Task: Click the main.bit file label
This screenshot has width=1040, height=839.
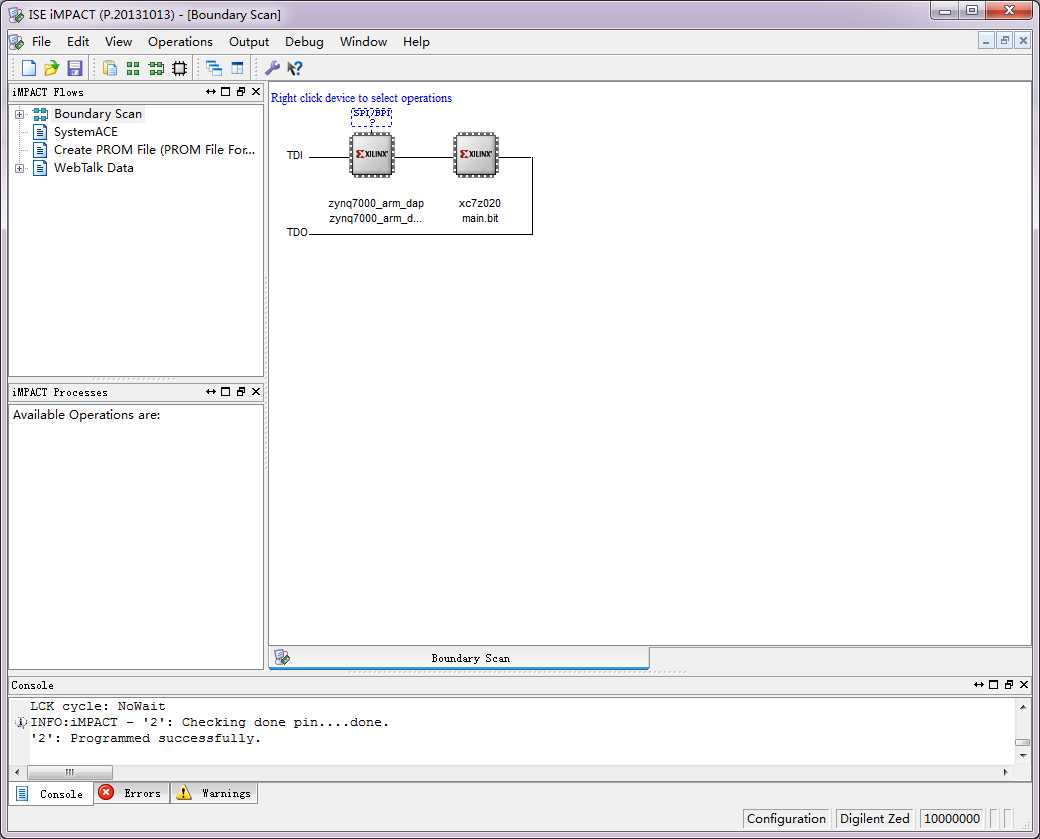Action: (480, 218)
